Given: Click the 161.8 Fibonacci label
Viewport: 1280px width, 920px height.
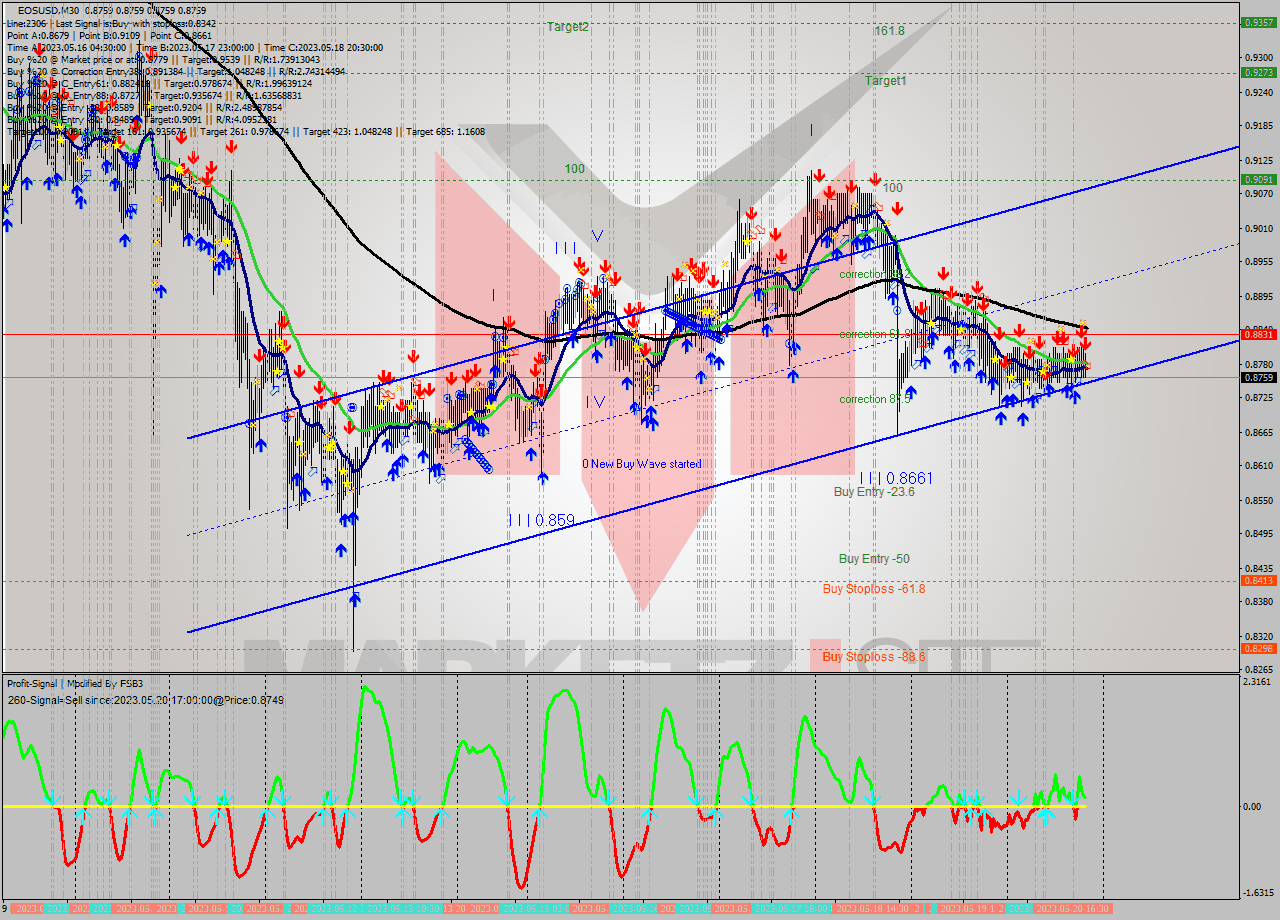Looking at the screenshot, I should click(x=889, y=31).
